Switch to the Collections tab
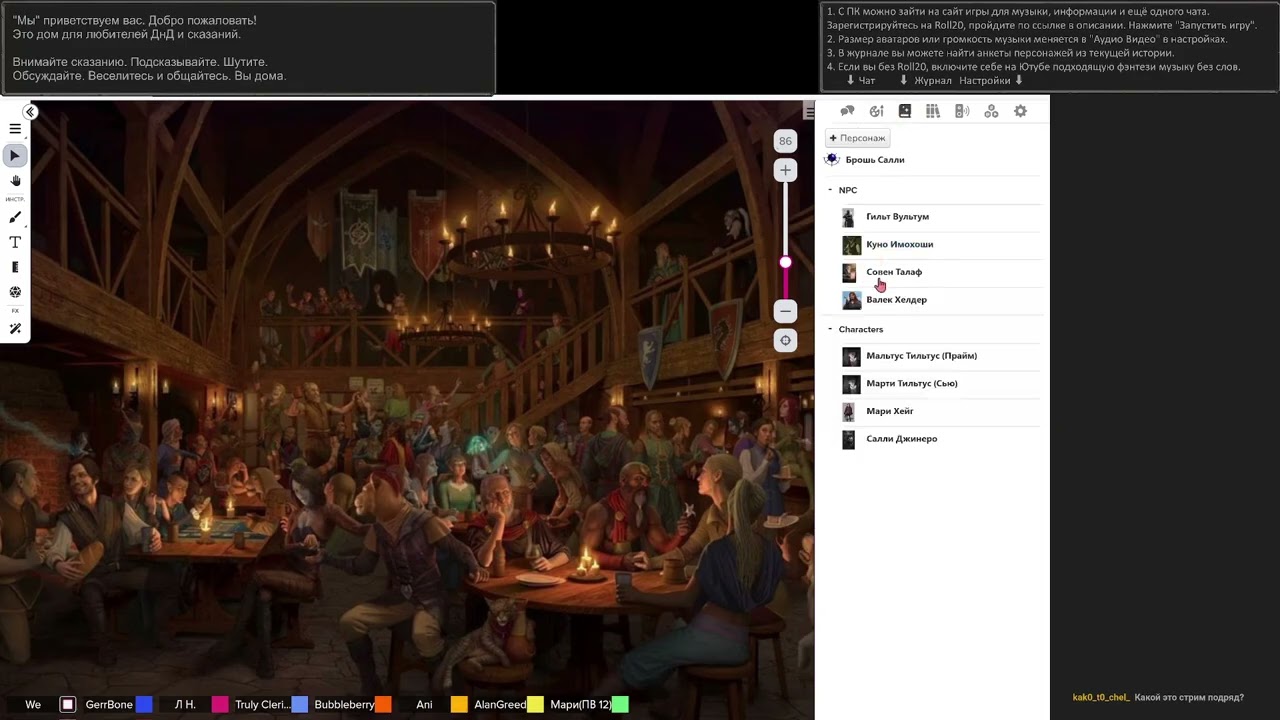The height and width of the screenshot is (720, 1280). [x=991, y=111]
